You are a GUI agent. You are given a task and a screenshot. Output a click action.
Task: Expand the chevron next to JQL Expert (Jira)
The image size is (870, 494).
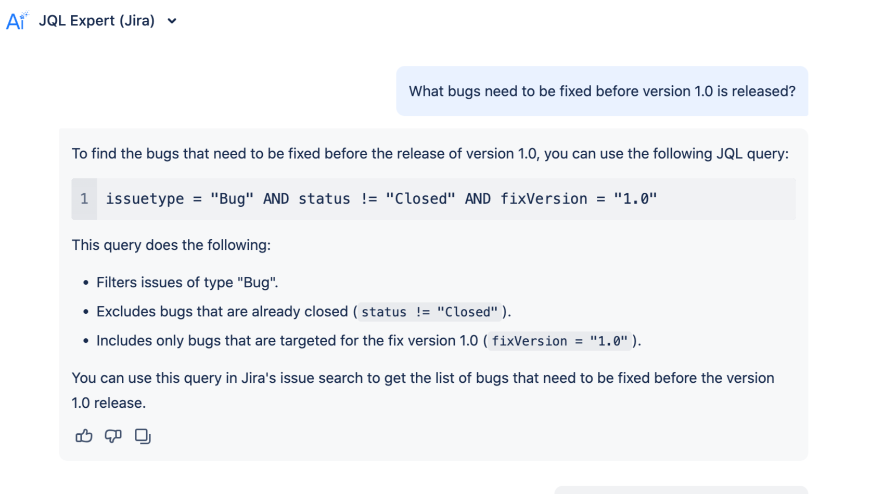172,21
